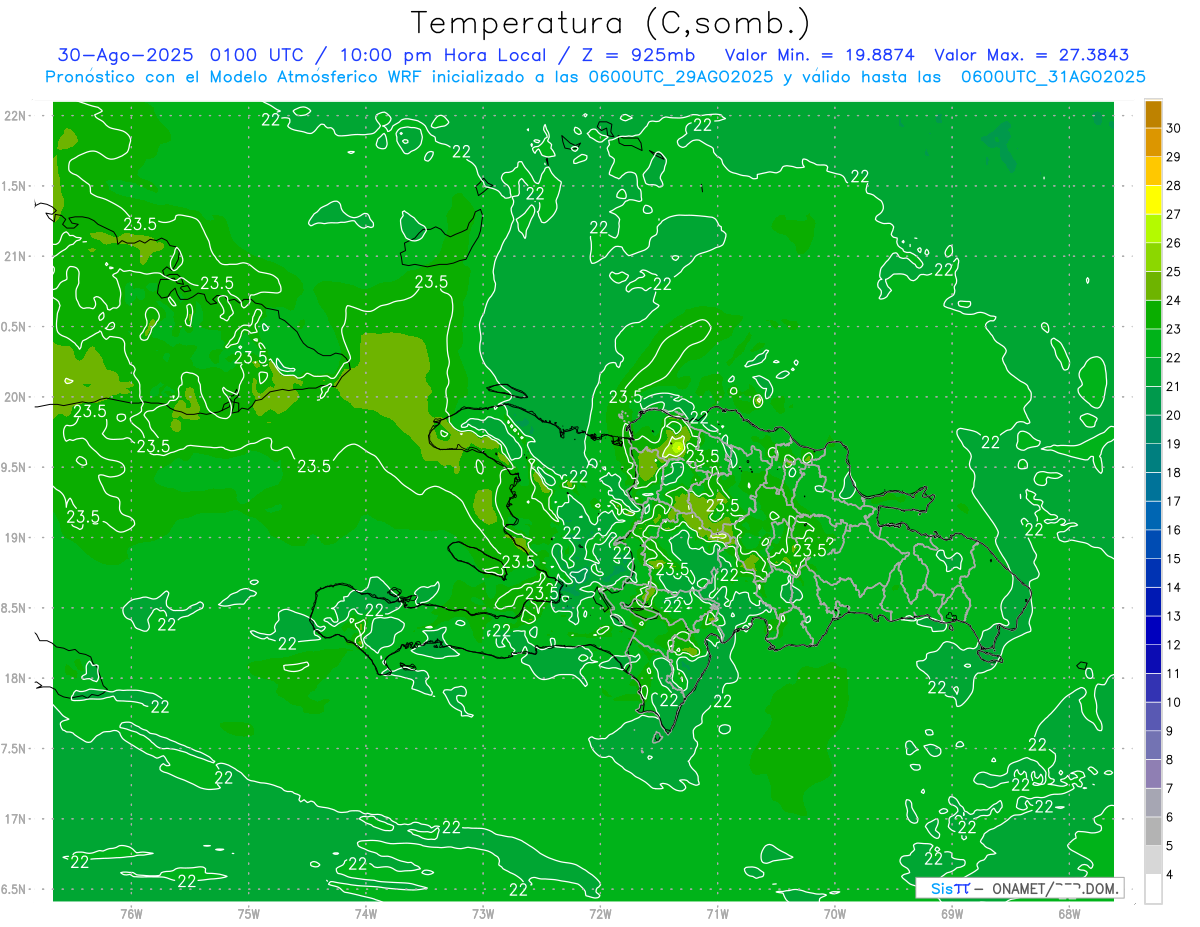
Task: Click the "22N" latitude axis label
Action: (x=17, y=115)
